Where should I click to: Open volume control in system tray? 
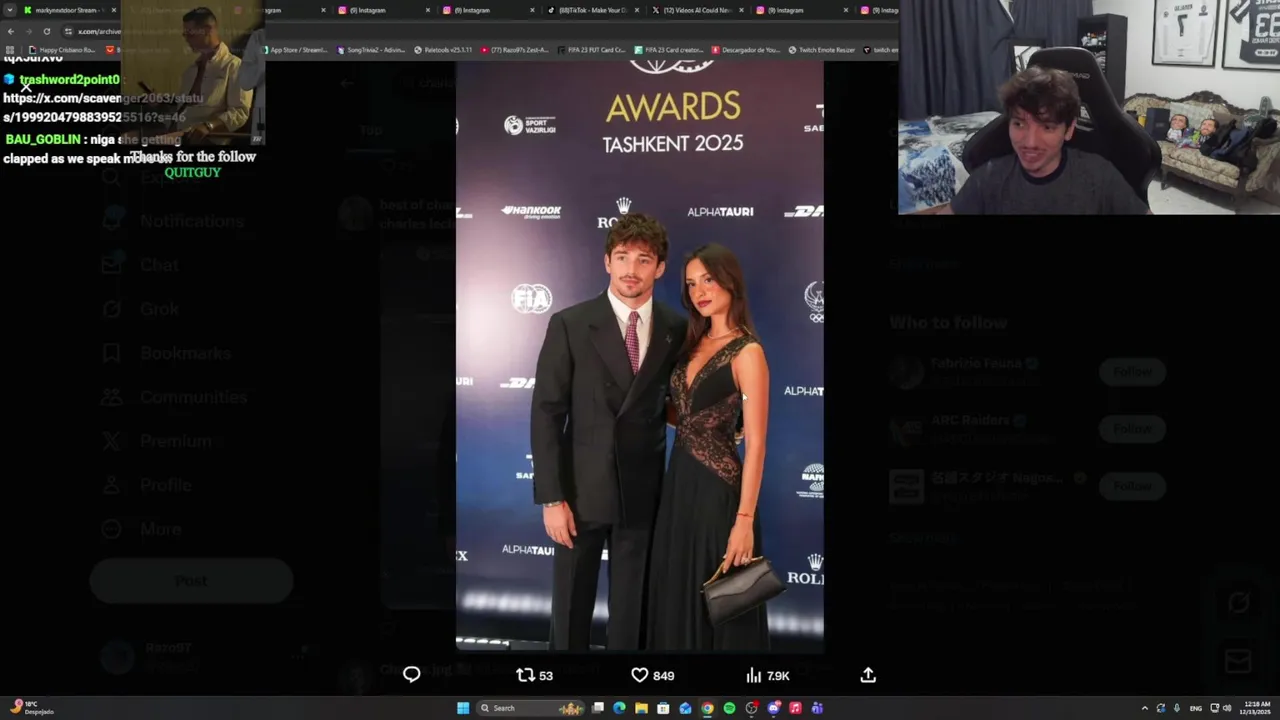1227,708
